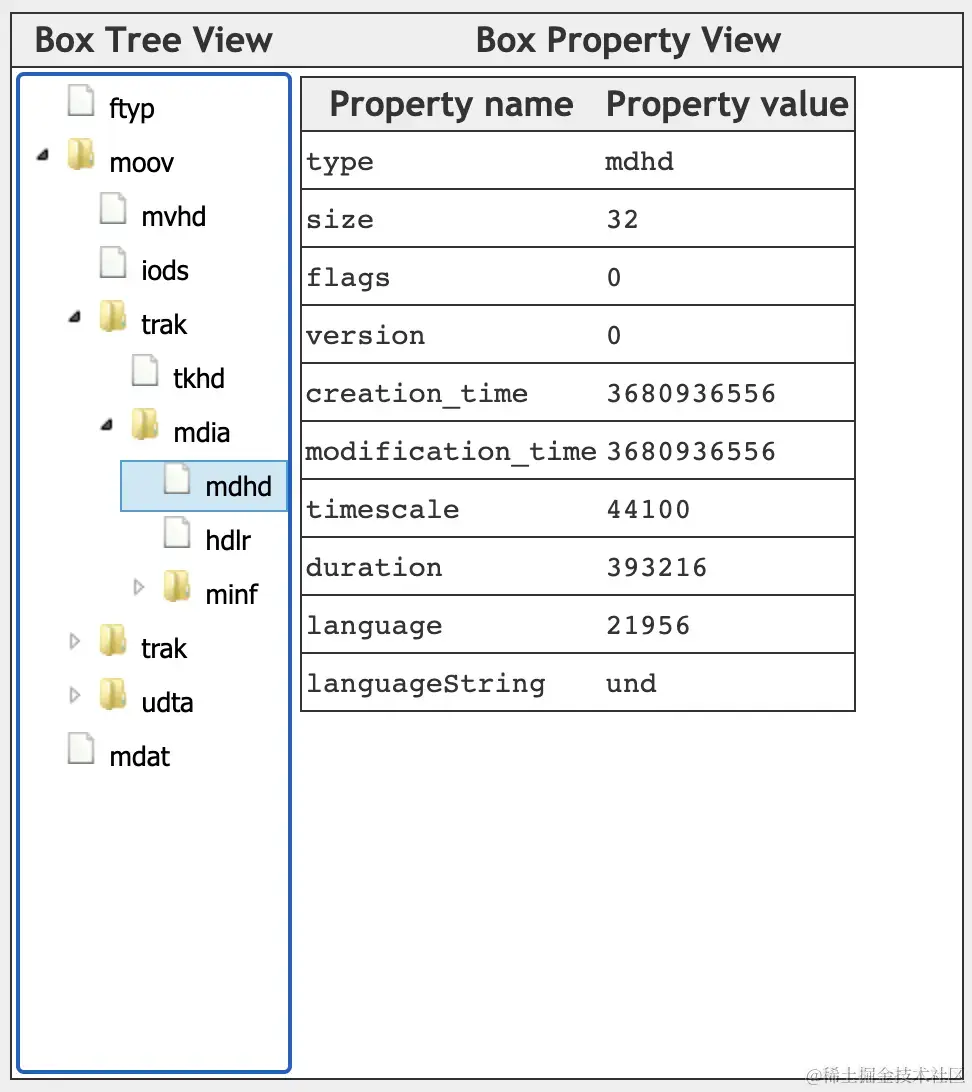Click the timescale value 44100
Screen dimensions: 972x1092
(648, 509)
